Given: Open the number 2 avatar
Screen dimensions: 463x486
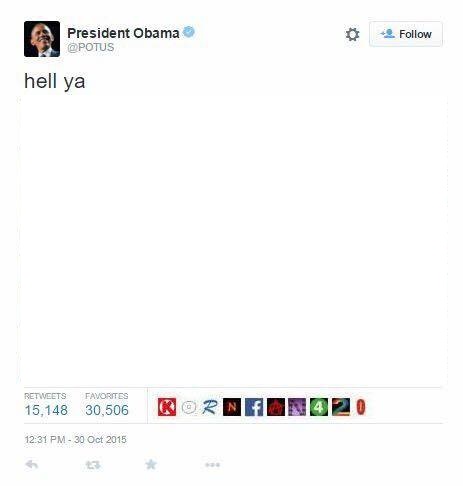Looking at the screenshot, I should pos(341,407).
